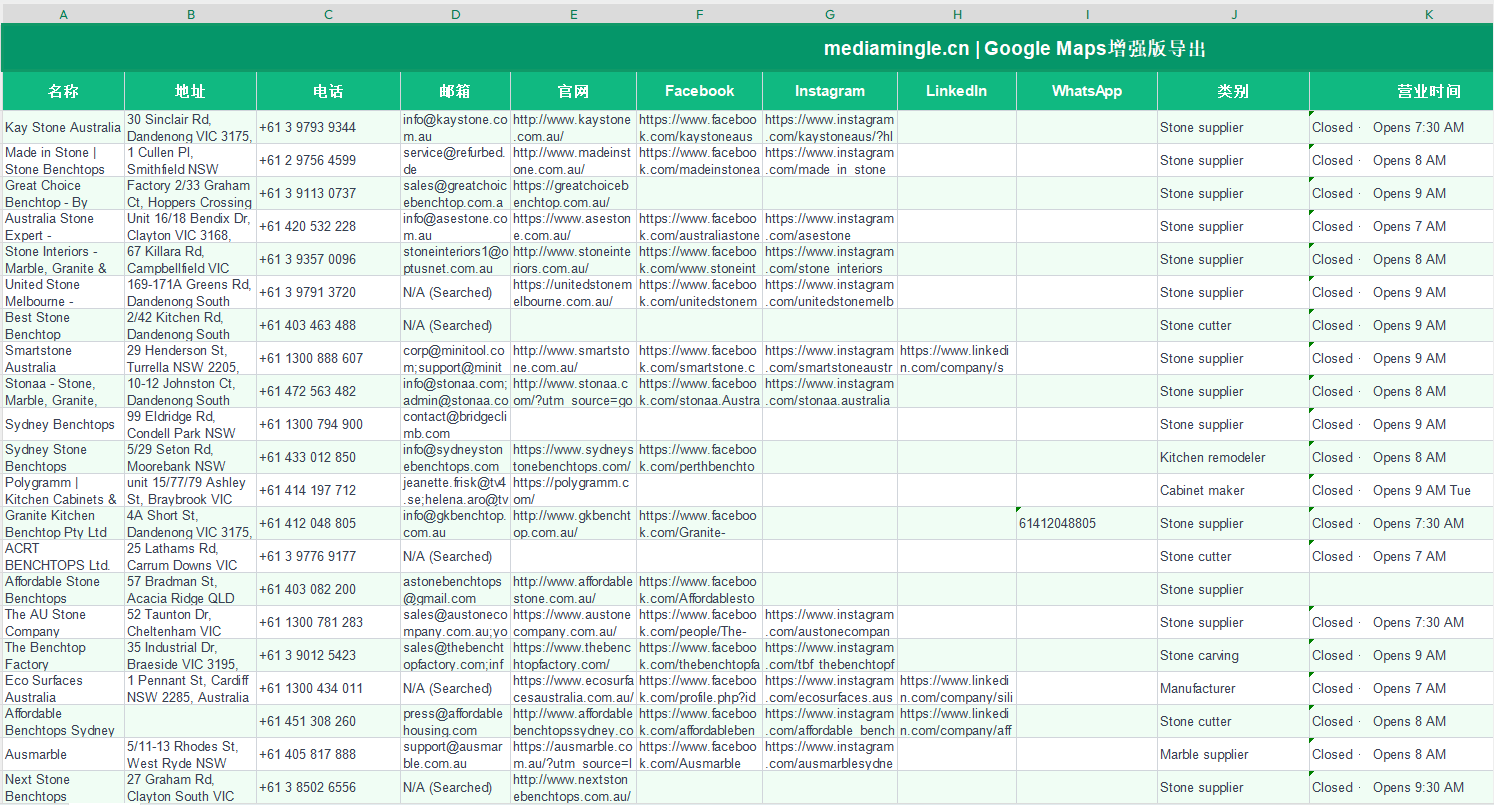Open the polygramm.com website link
This screenshot has width=1494, height=805.
pyautogui.click(x=573, y=490)
